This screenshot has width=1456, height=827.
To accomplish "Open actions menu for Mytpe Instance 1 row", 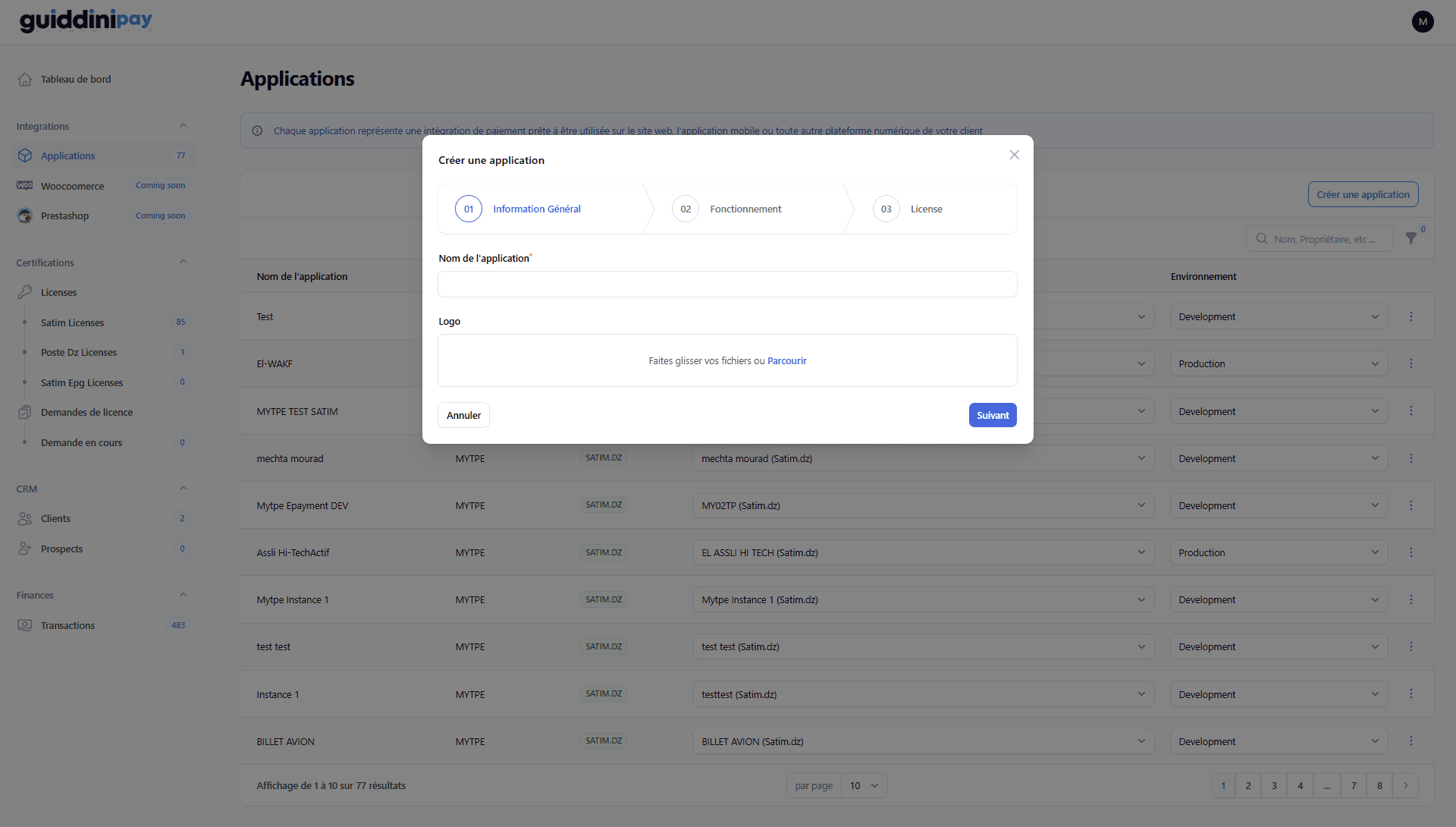I will [x=1411, y=599].
